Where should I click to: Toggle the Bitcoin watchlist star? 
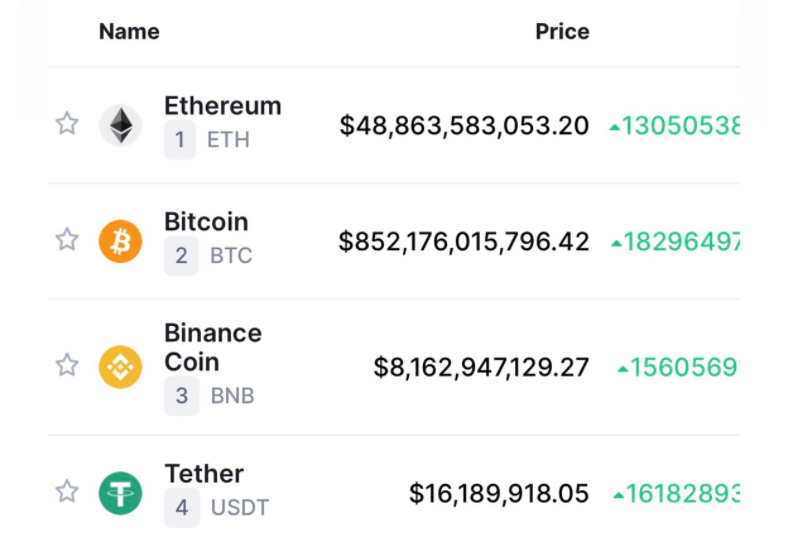(67, 239)
